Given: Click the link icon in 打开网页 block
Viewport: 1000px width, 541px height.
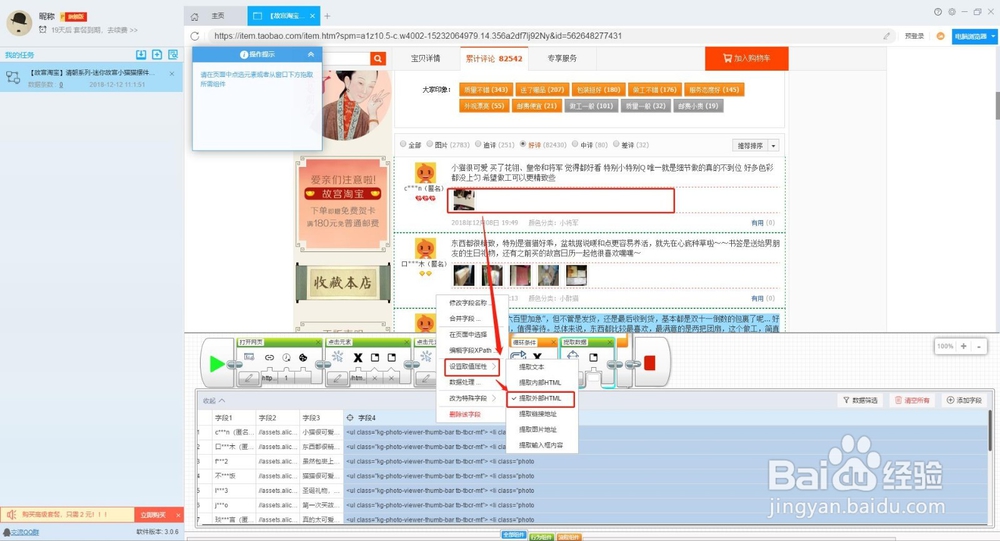Looking at the screenshot, I should [269, 358].
